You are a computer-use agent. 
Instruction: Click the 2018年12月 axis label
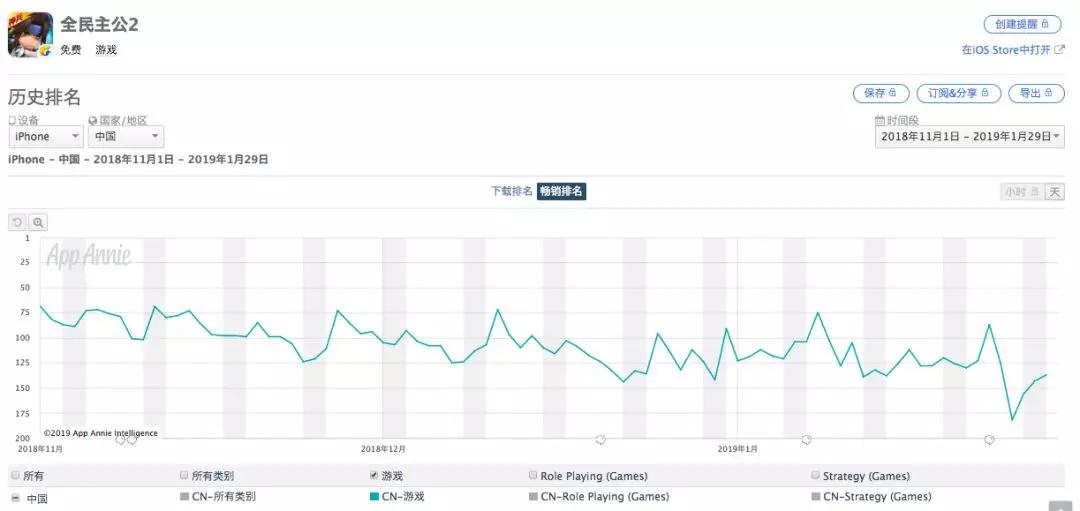383,449
